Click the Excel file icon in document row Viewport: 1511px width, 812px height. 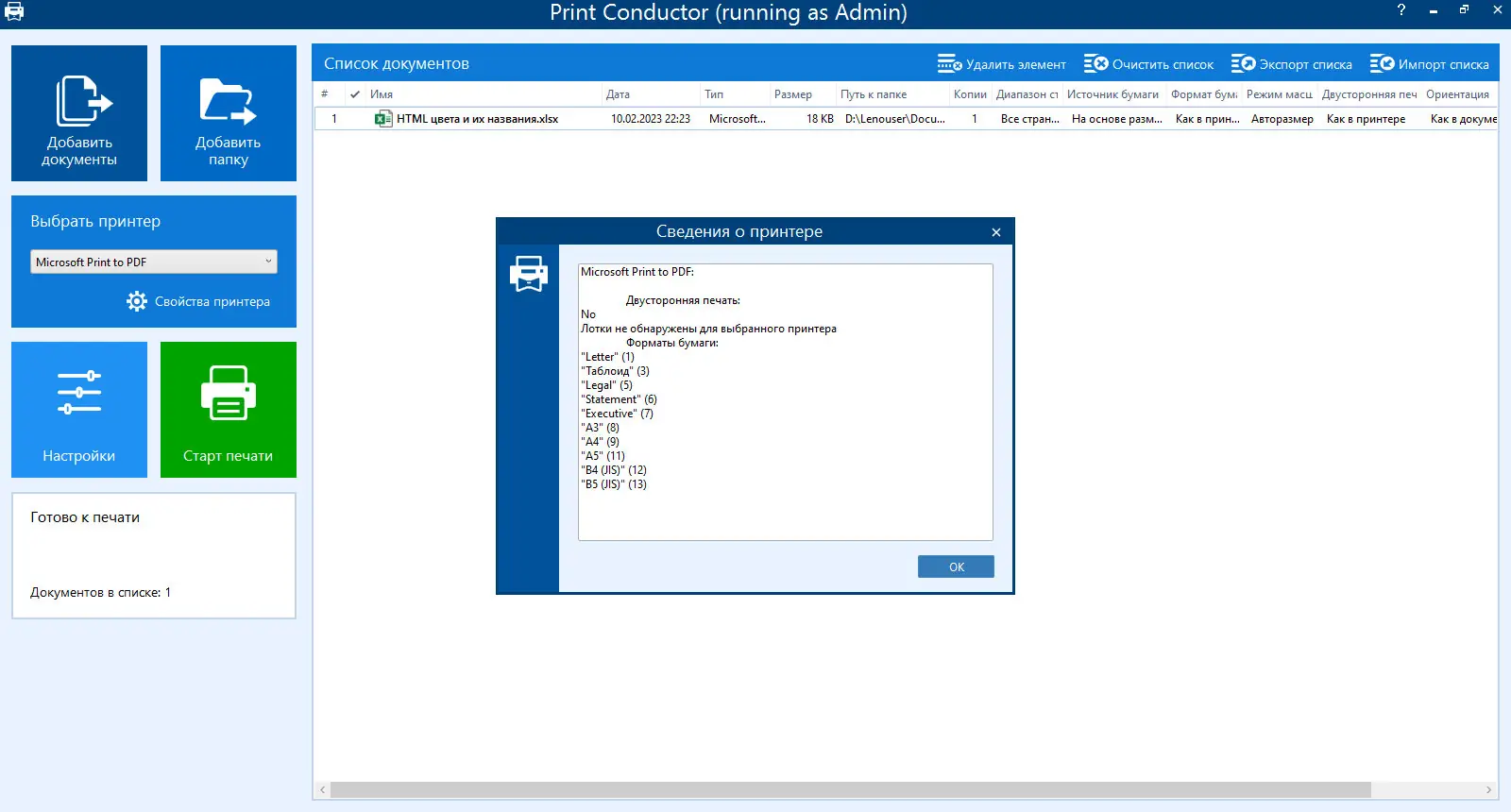coord(383,119)
